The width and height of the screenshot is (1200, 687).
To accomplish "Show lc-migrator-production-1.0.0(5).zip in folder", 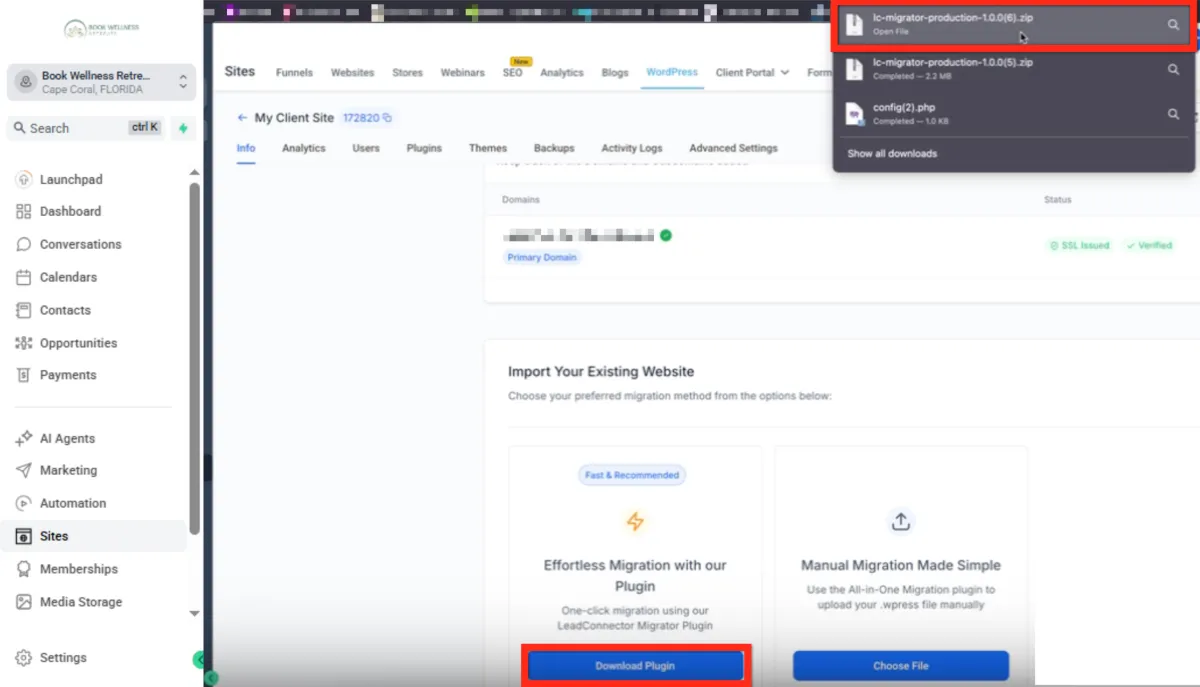I will [x=1173, y=69].
